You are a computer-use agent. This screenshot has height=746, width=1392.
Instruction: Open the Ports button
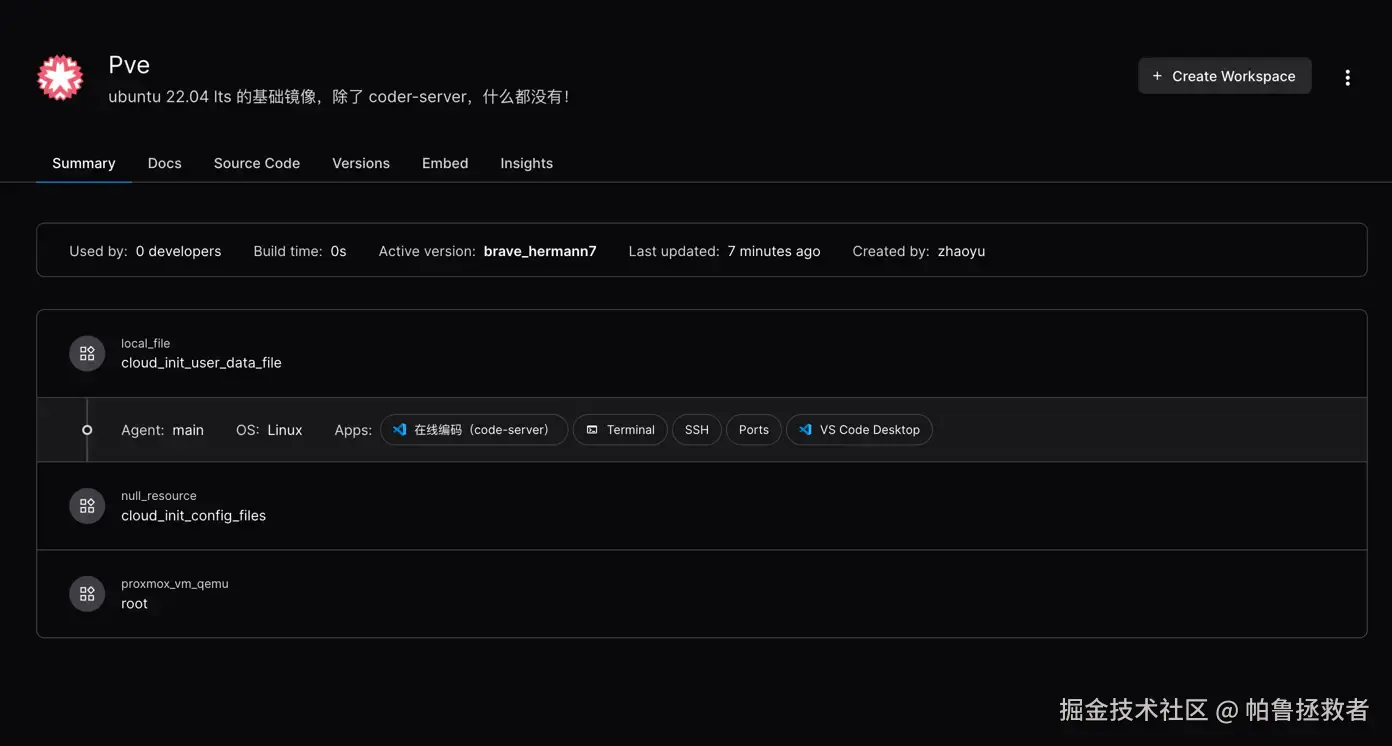[754, 430]
